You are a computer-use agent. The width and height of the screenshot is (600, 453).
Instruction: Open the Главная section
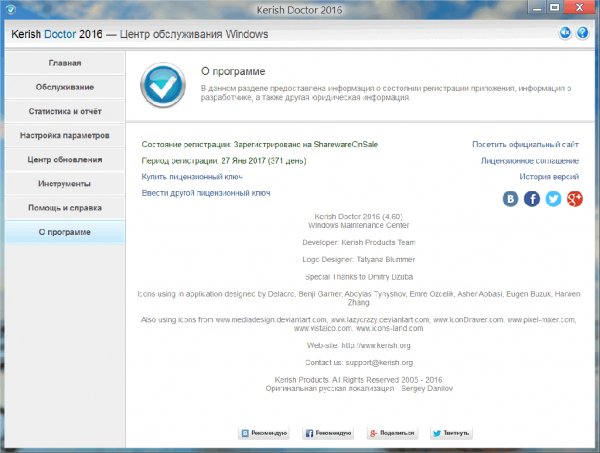tap(65, 63)
